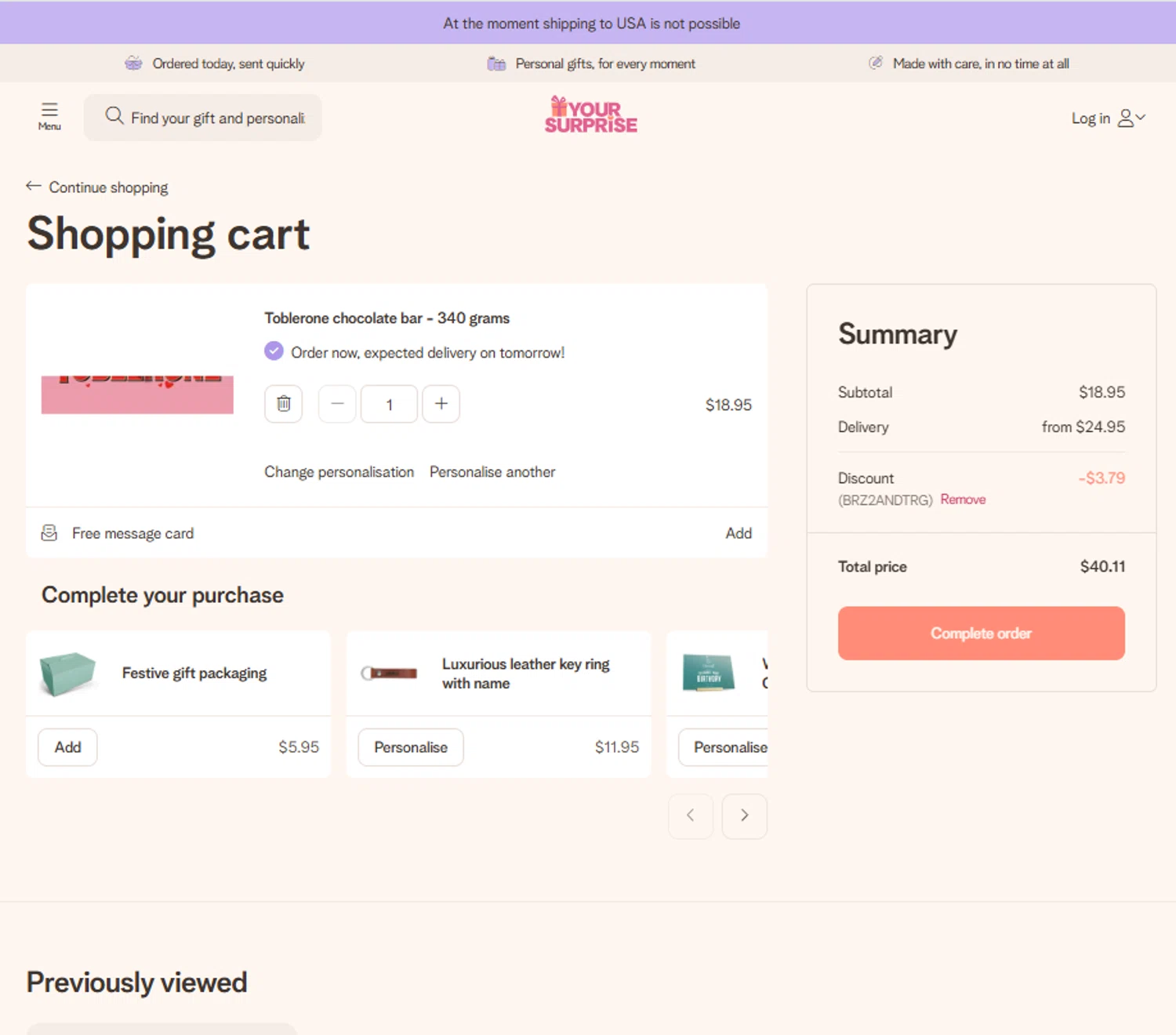Click Luxurious leather key ring with name title
Viewport: 1176px width, 1035px height.
526,674
